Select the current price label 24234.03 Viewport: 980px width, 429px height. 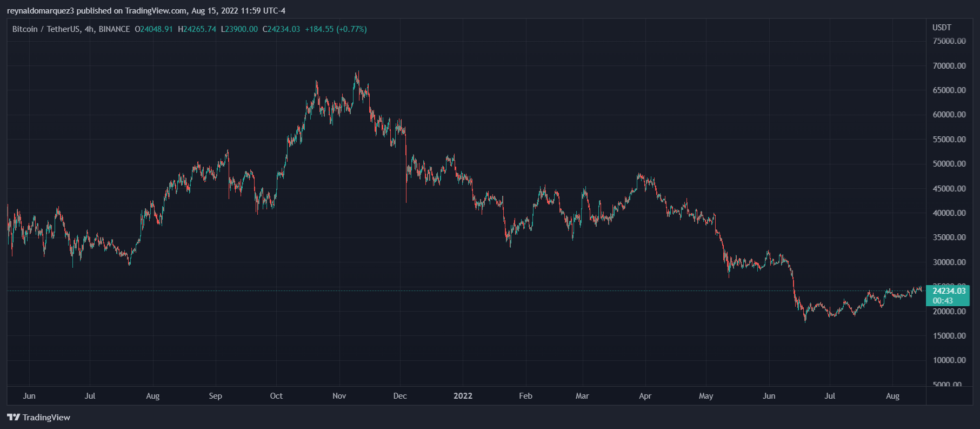pyautogui.click(x=944, y=290)
